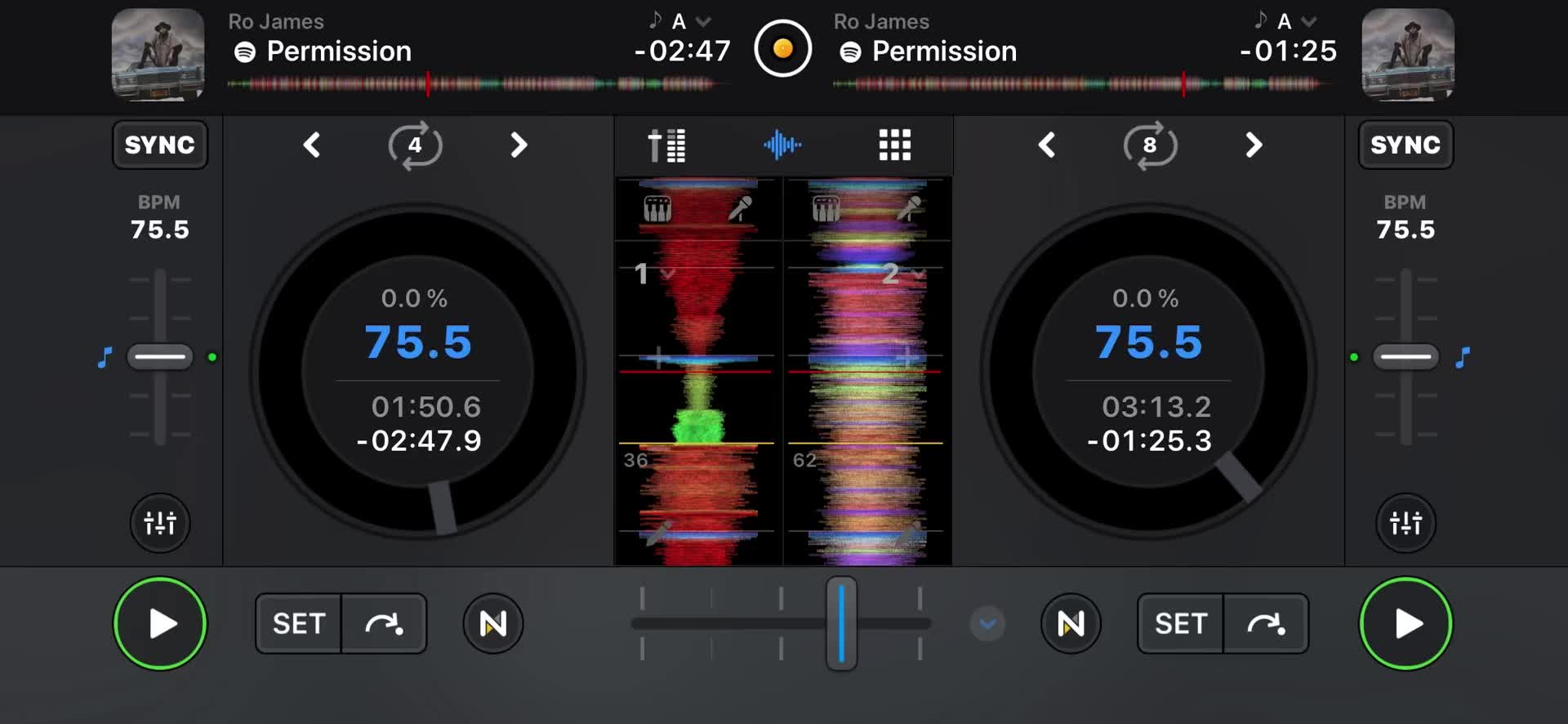The height and width of the screenshot is (724, 1568).
Task: Toggle key lock note on the right deck
Action: coord(1463,357)
